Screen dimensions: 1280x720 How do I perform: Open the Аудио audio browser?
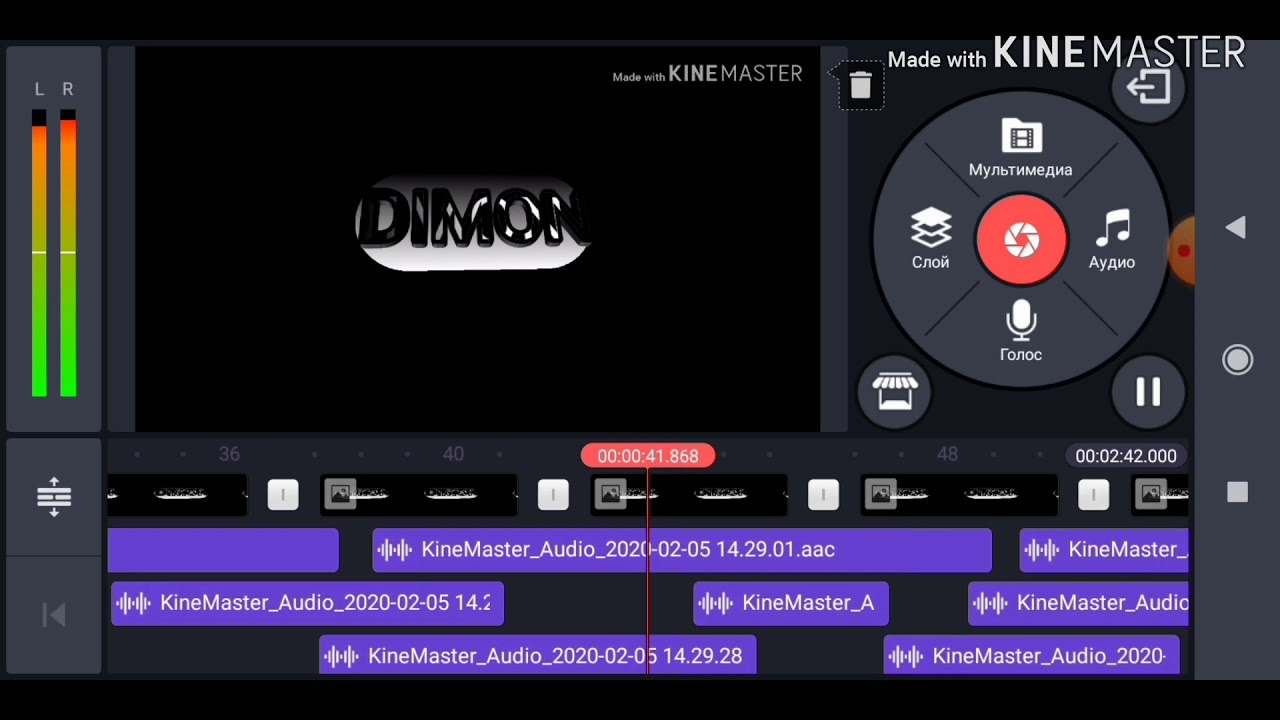[x=1112, y=239]
